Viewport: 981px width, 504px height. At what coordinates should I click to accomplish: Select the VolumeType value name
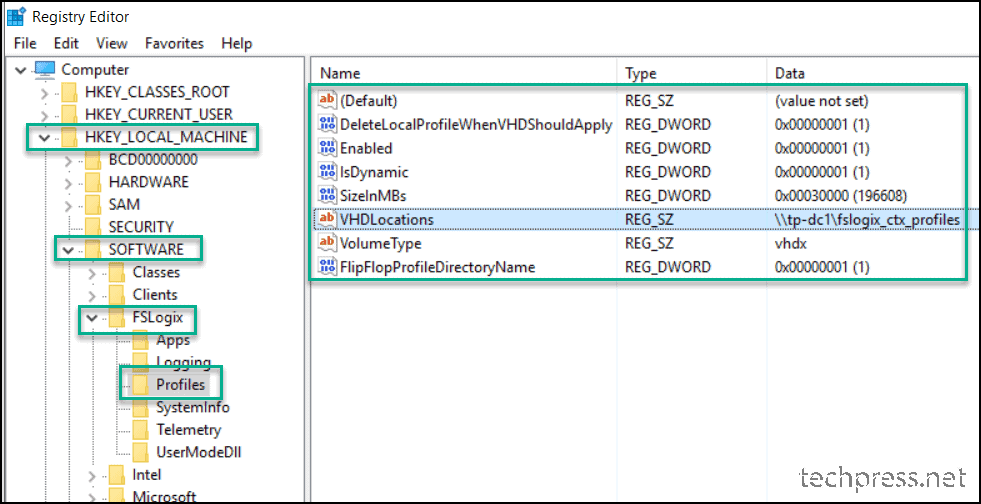tap(380, 243)
